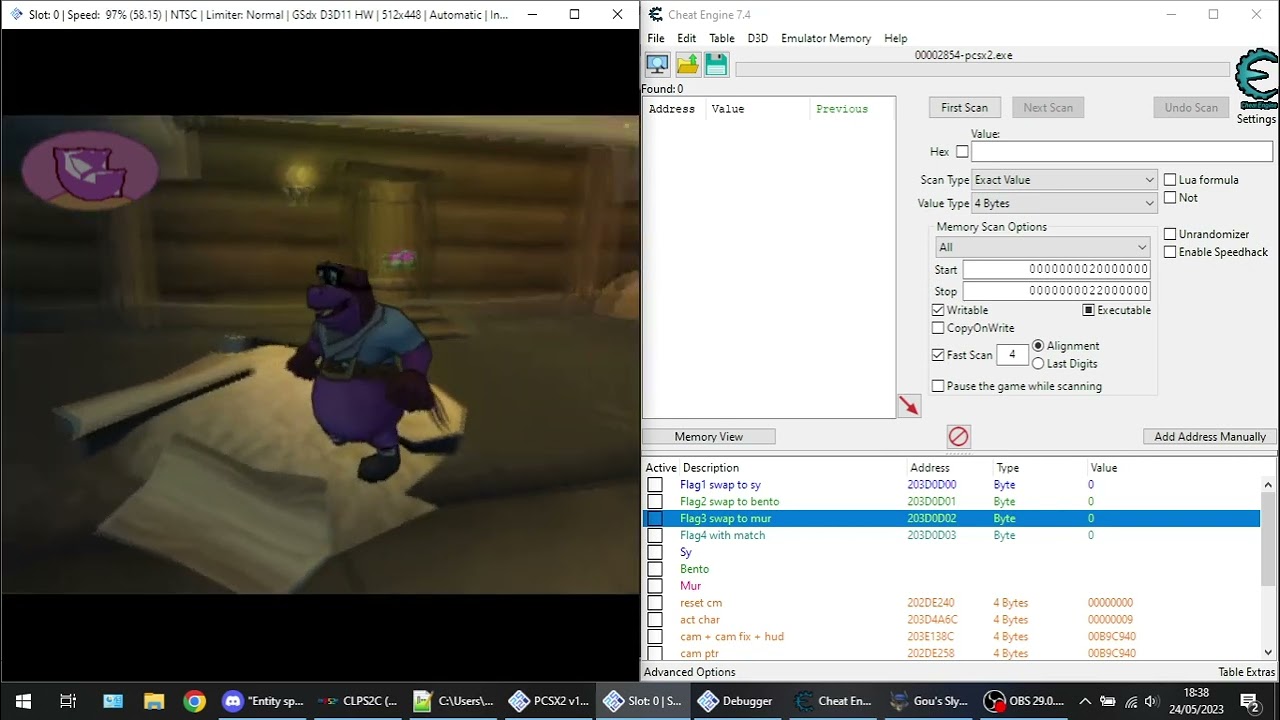The height and width of the screenshot is (720, 1280).
Task: Click the Previous column header
Action: 842,109
